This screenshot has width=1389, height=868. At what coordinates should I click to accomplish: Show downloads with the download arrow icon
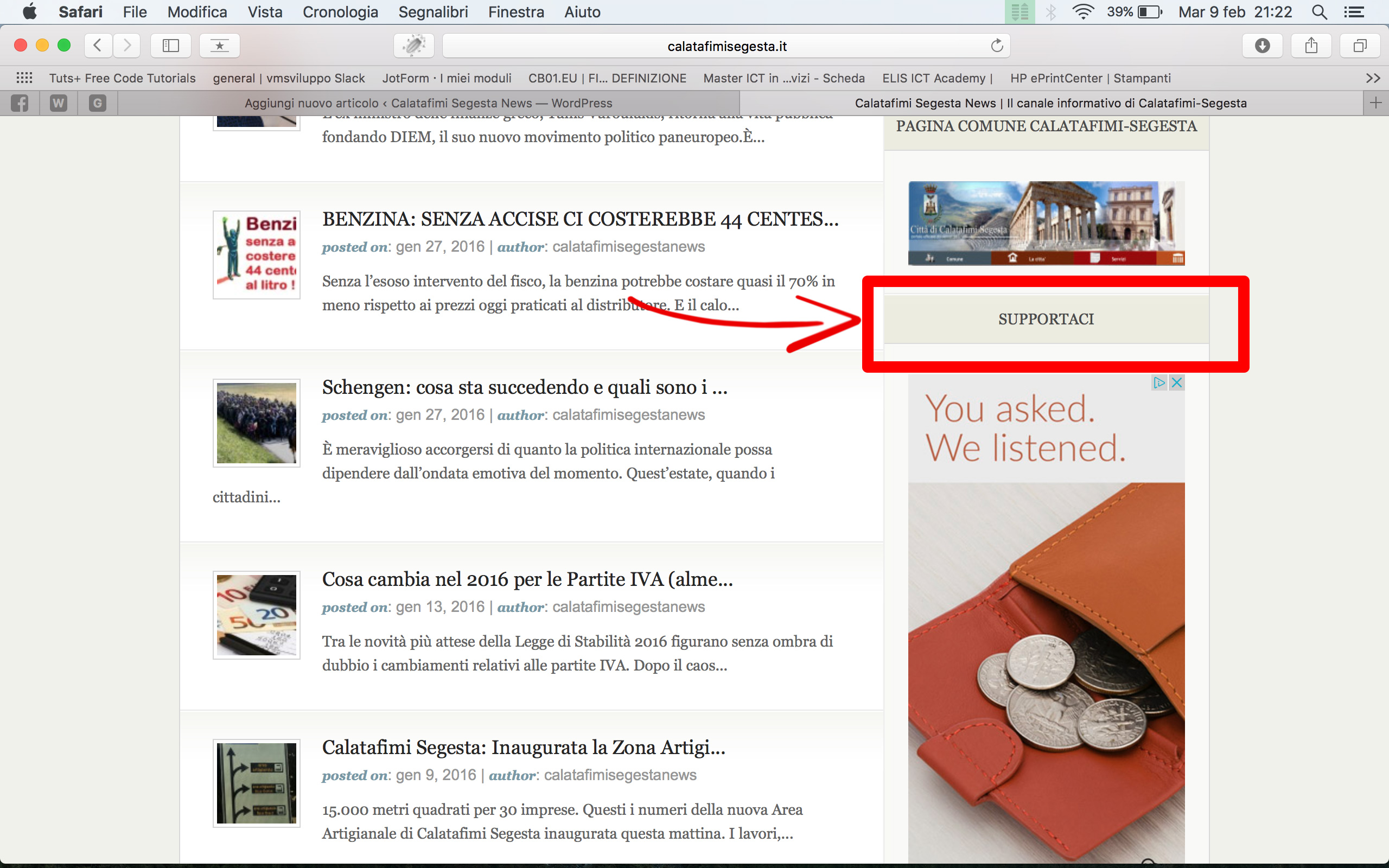click(x=1262, y=46)
